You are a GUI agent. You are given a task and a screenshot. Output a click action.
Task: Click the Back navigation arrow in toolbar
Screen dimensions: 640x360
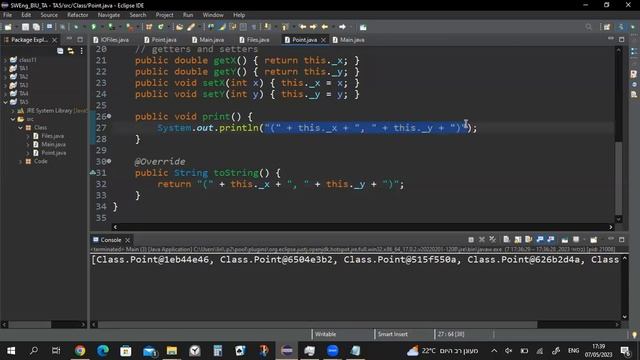tap(325, 27)
